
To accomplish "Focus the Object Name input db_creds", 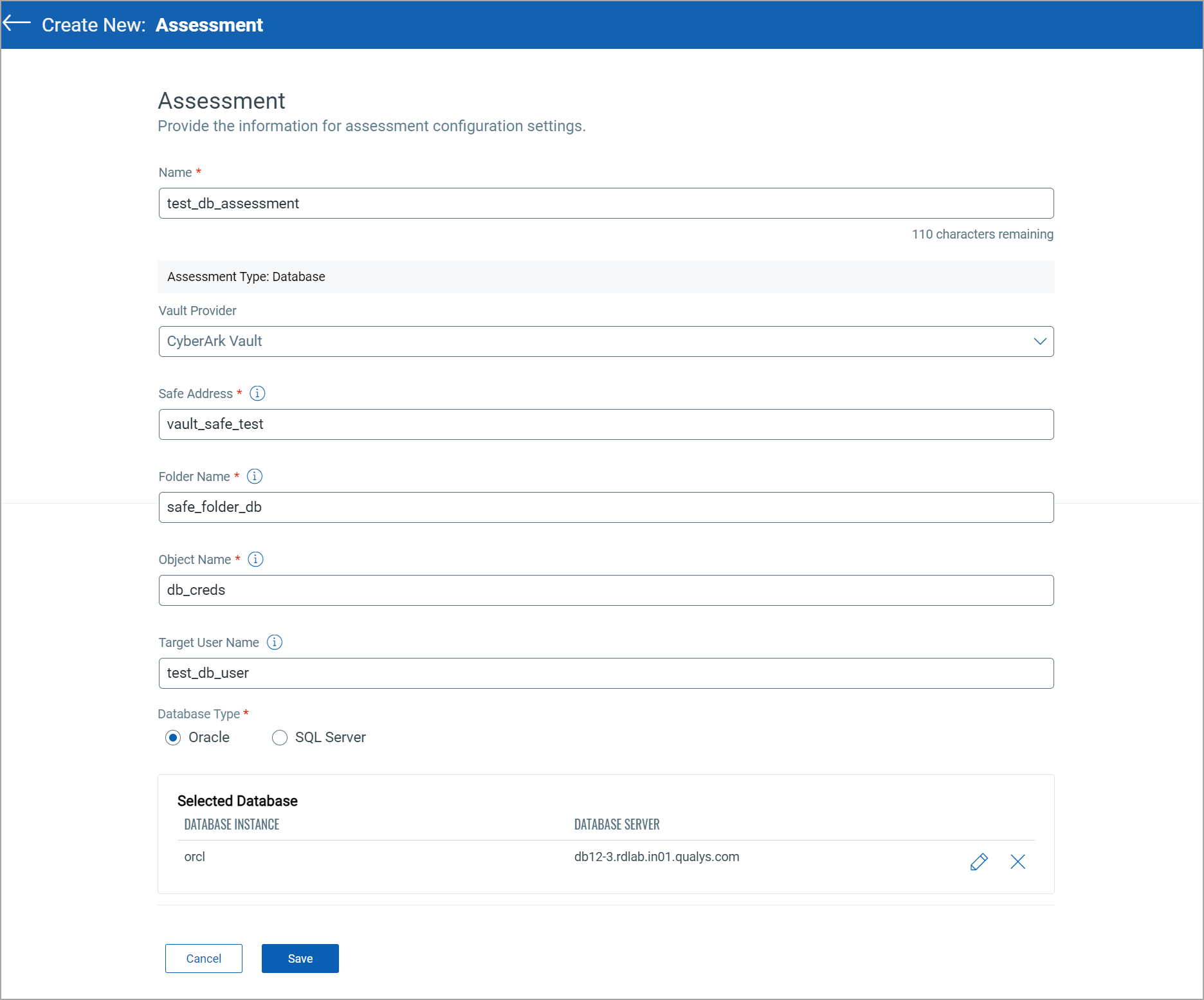I will [x=606, y=590].
